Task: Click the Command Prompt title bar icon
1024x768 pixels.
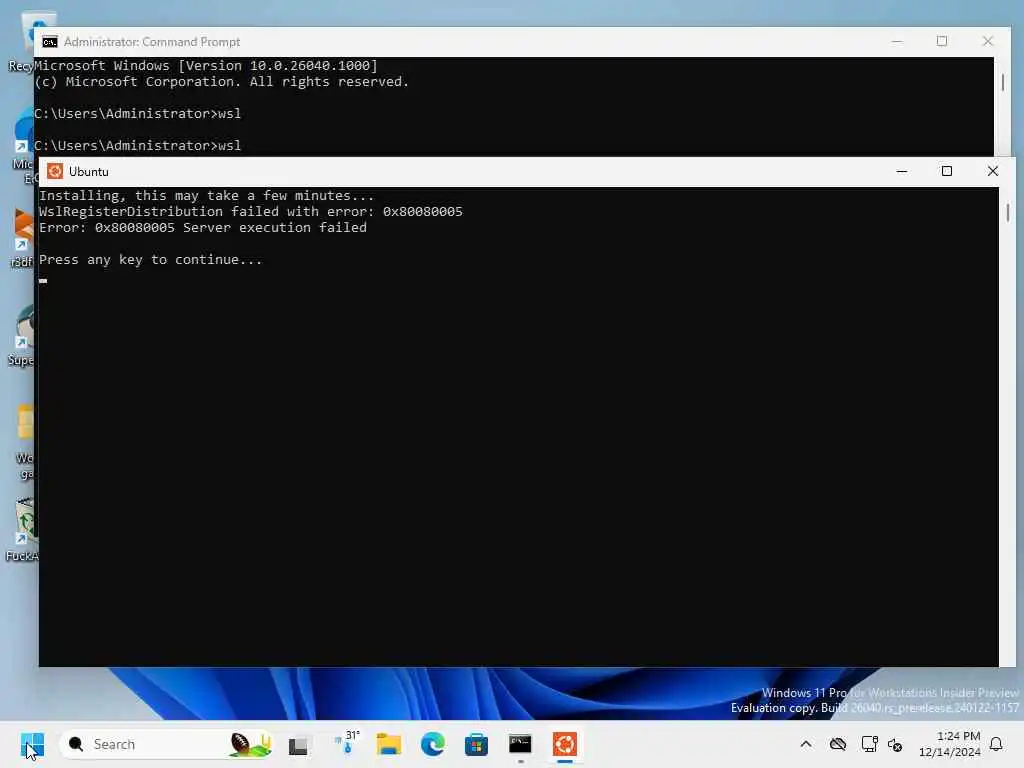Action: [50, 42]
